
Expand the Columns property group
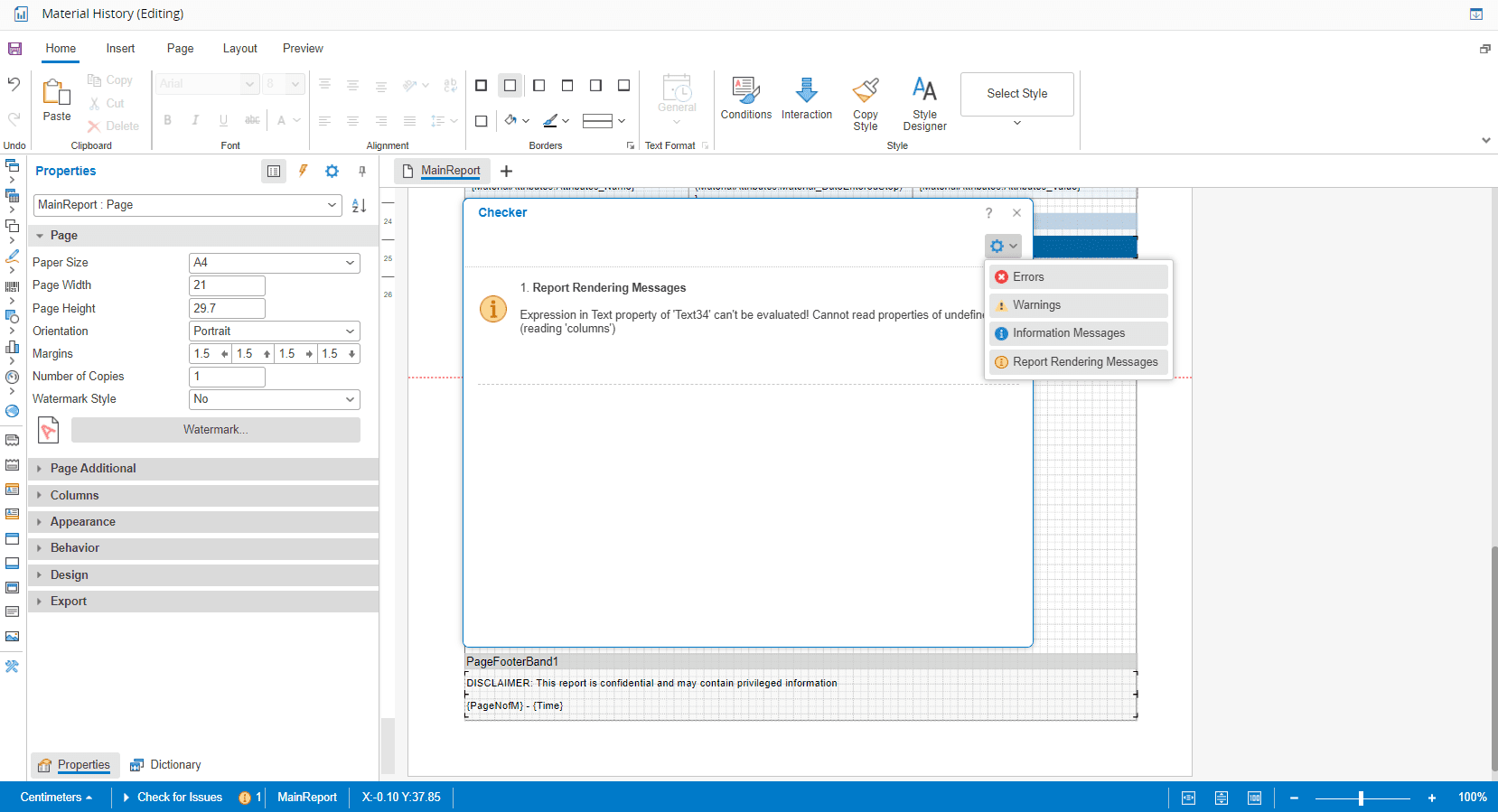74,495
